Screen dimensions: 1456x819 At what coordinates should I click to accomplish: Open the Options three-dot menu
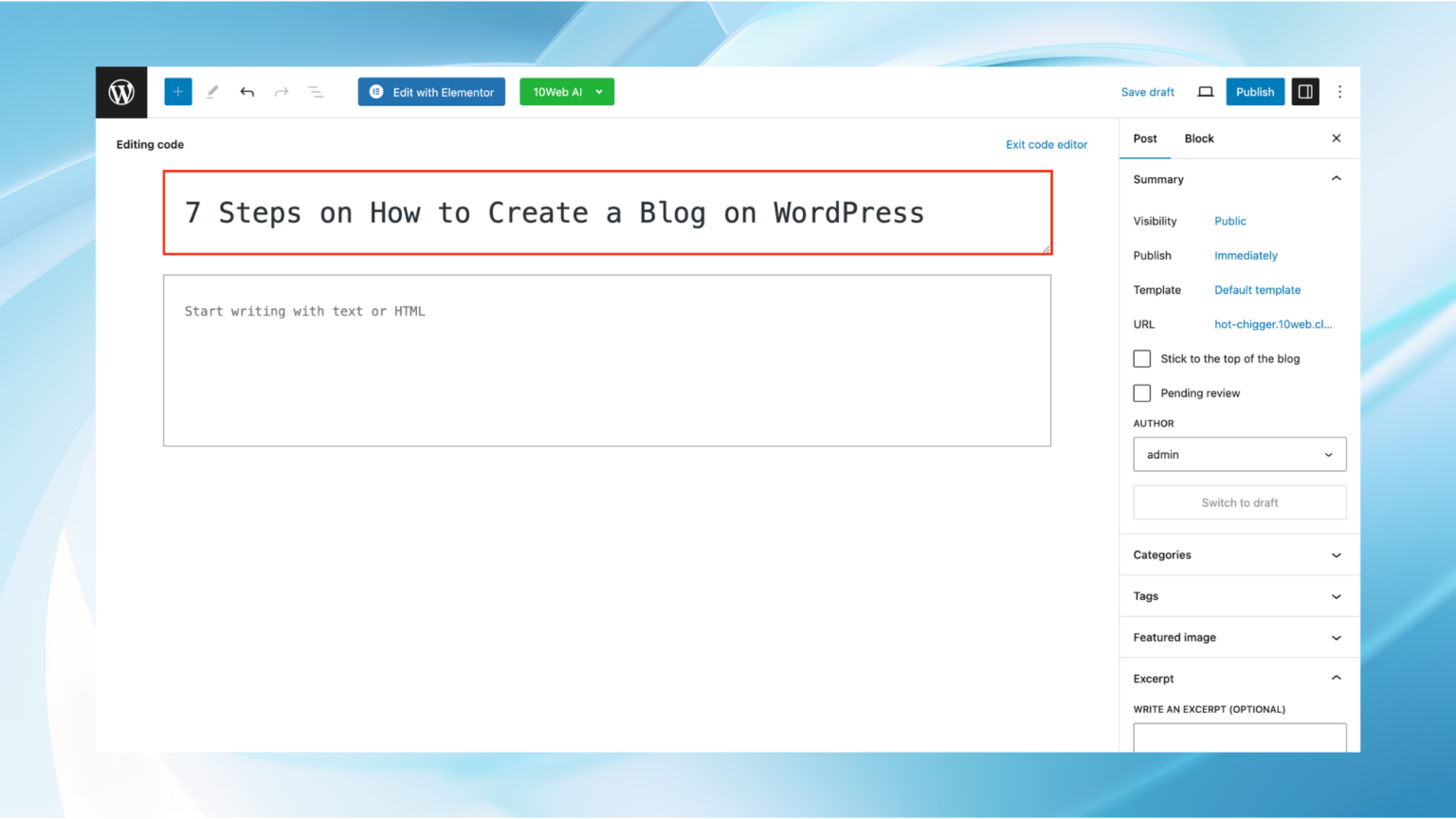[x=1339, y=91]
